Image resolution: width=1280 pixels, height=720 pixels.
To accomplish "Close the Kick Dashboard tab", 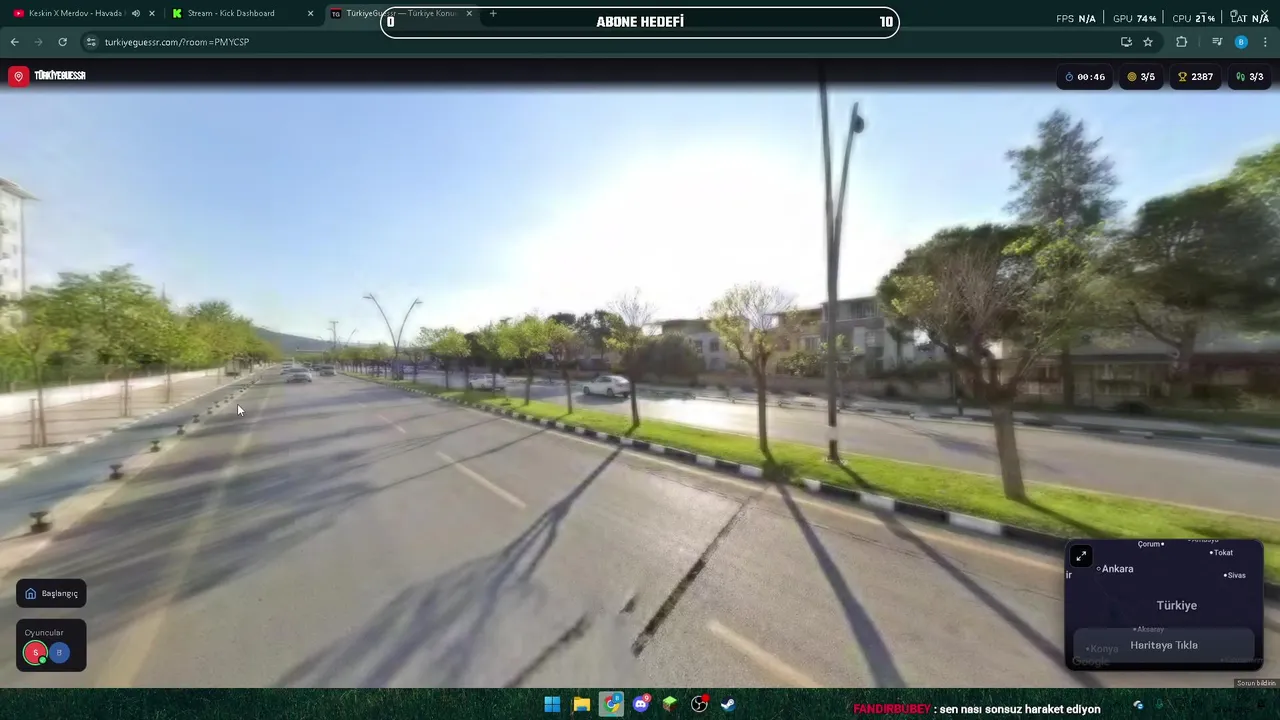I will click(x=310, y=13).
